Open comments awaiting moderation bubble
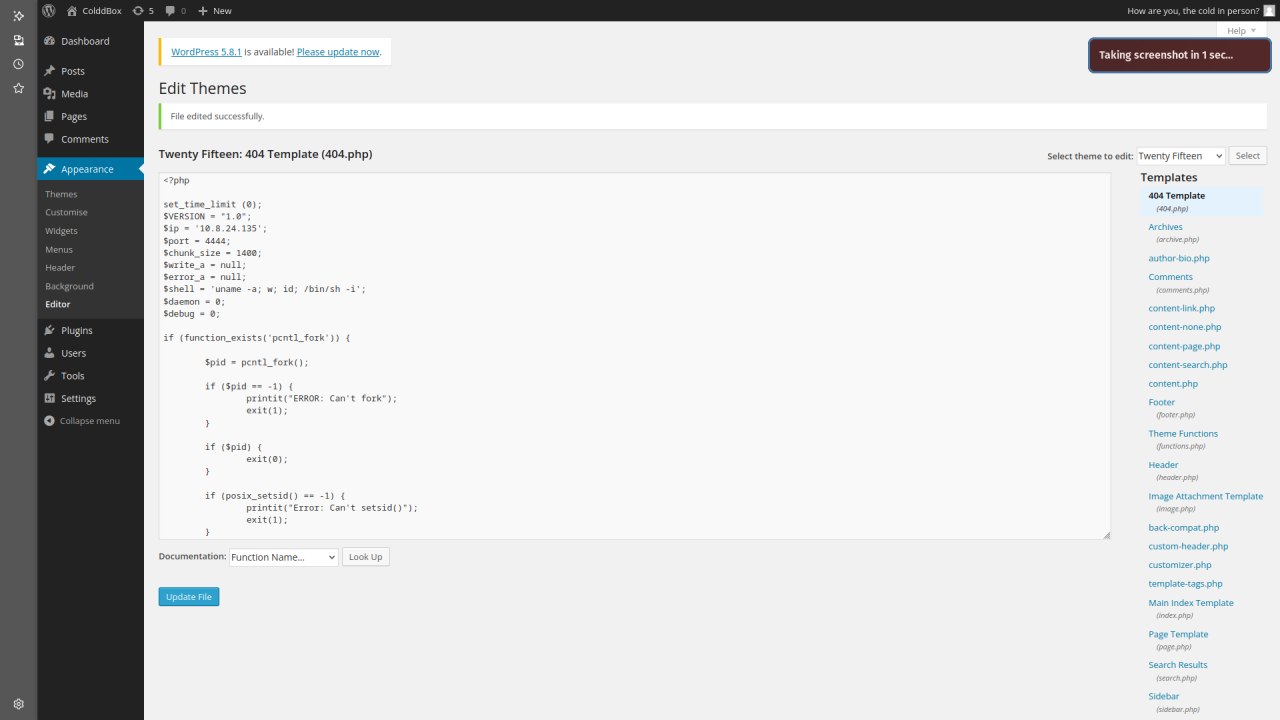 click(x=176, y=10)
